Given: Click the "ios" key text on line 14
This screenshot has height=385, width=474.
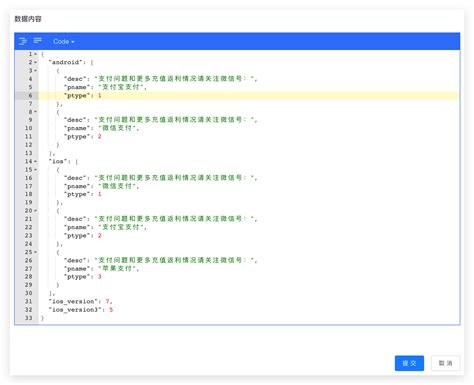Looking at the screenshot, I should (58, 161).
